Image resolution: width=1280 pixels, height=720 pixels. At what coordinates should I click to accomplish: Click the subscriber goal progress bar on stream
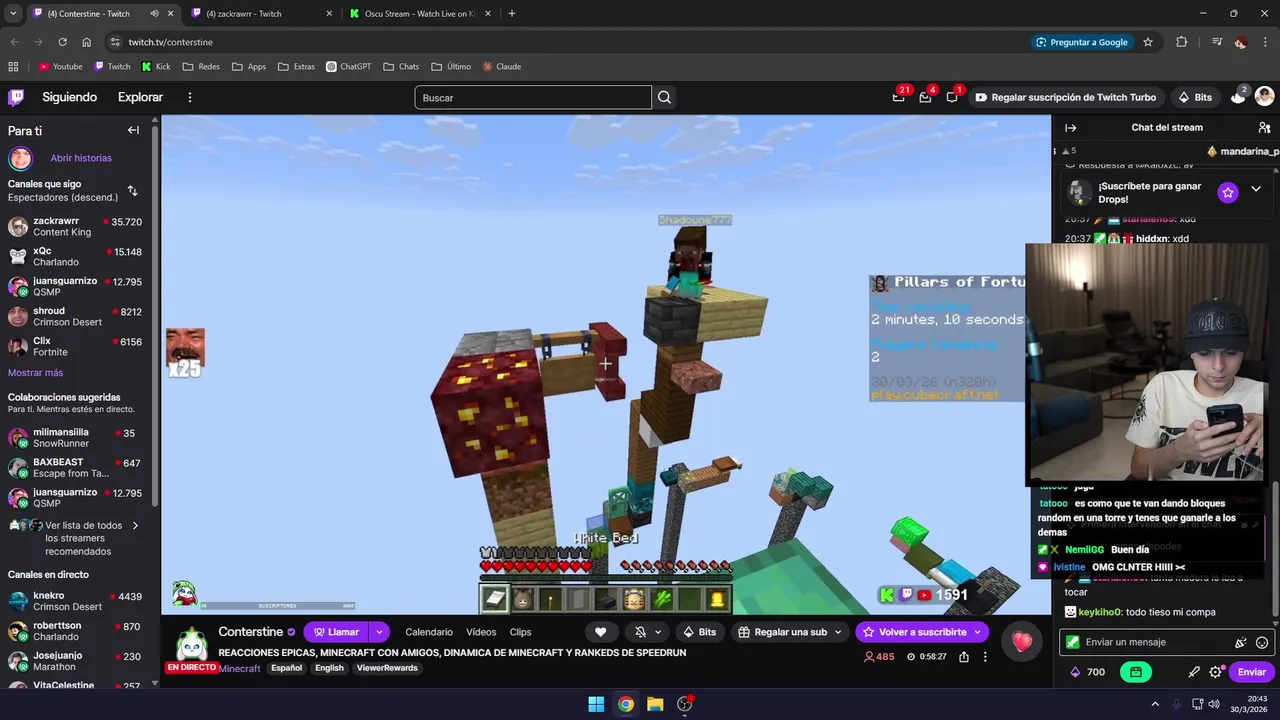click(278, 606)
